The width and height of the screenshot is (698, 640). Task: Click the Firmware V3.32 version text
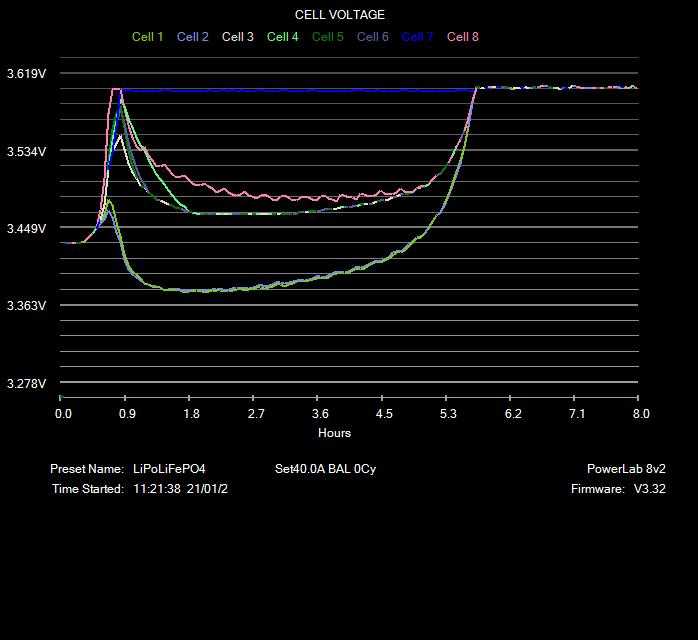(x=612, y=489)
